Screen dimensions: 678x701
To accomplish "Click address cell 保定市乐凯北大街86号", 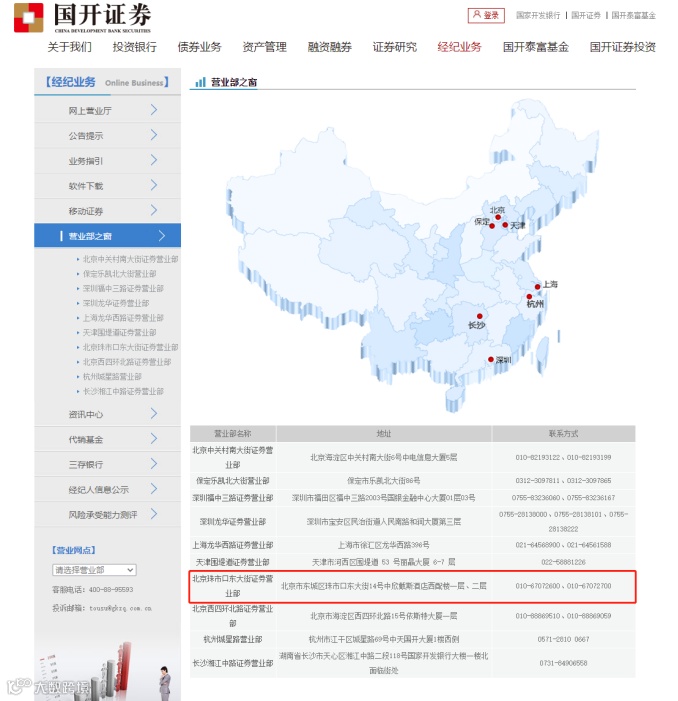I will tap(383, 481).
